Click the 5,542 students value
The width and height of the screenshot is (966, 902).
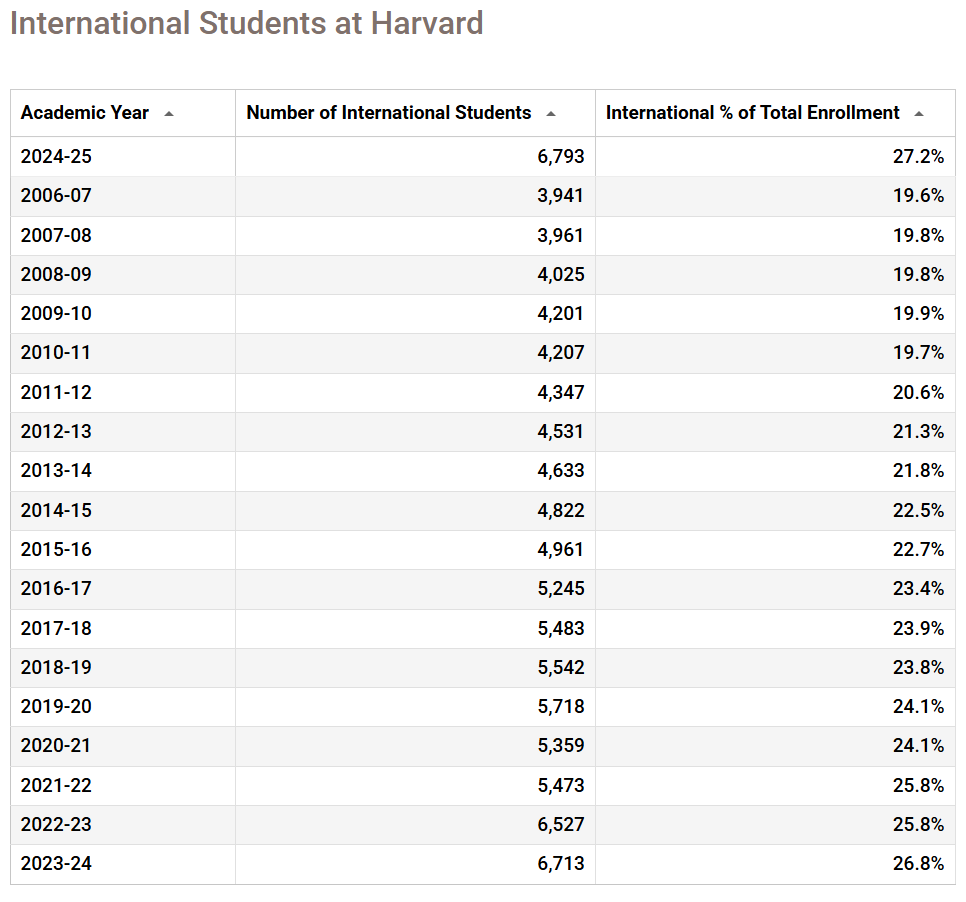[x=561, y=667]
